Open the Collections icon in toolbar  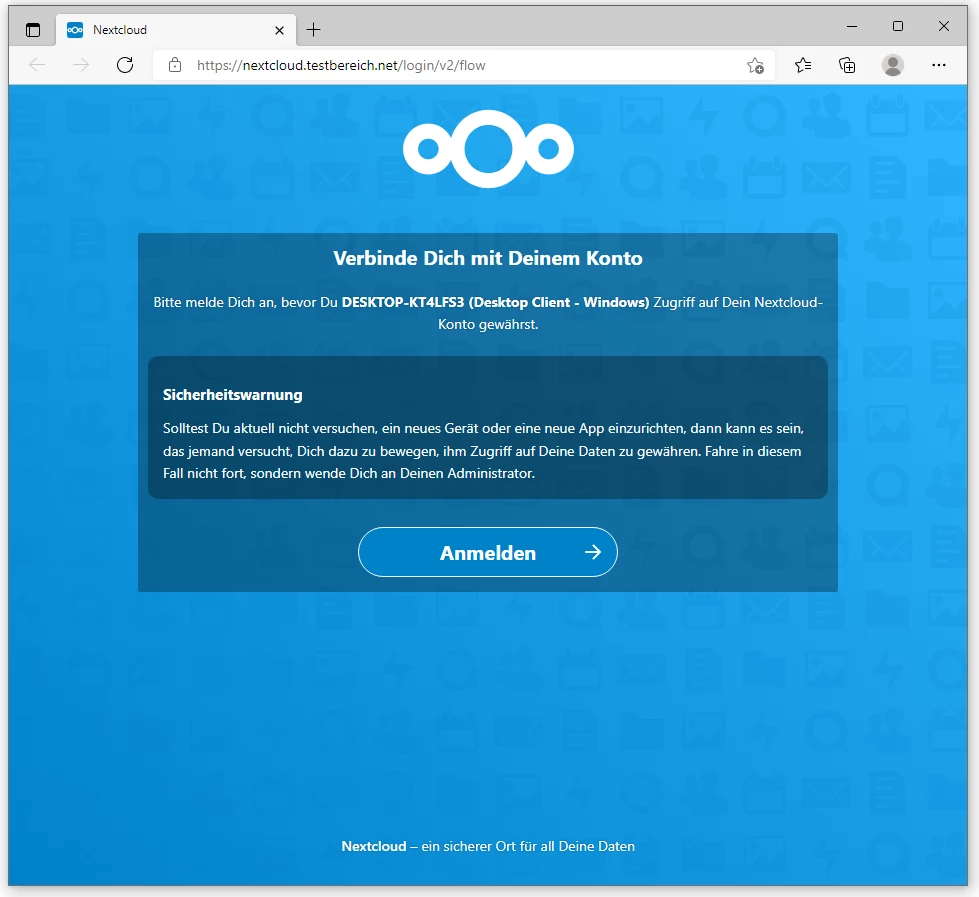pos(847,65)
